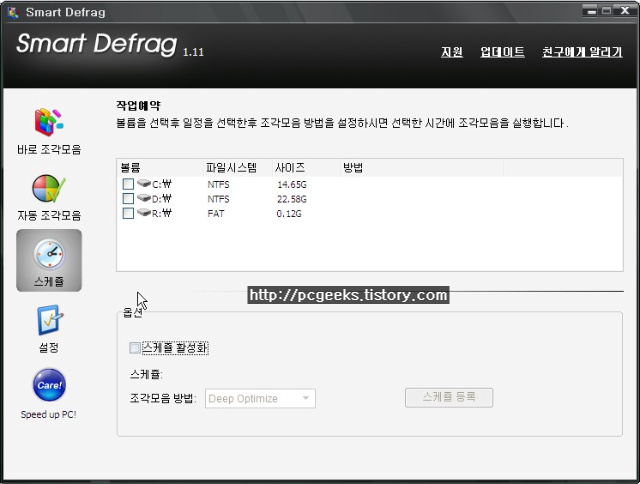Close the Smart Defrag window
Screen dimensions: 640x484
click(625, 11)
